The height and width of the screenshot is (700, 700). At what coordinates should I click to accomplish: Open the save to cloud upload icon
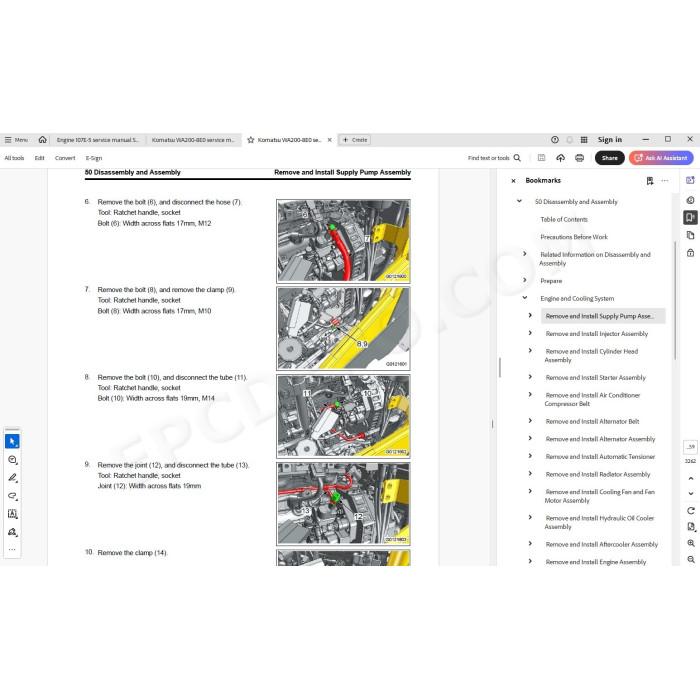click(x=560, y=158)
